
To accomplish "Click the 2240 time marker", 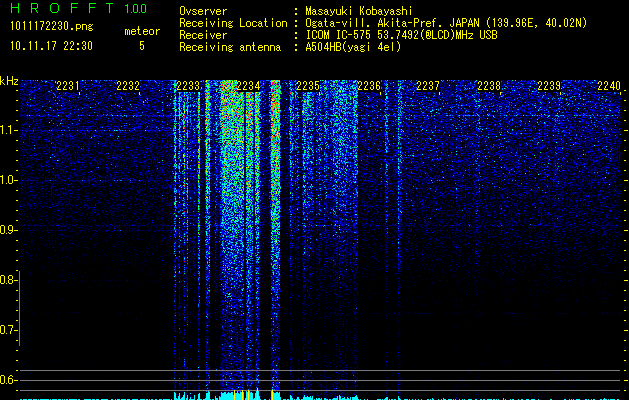I will pyautogui.click(x=609, y=86).
